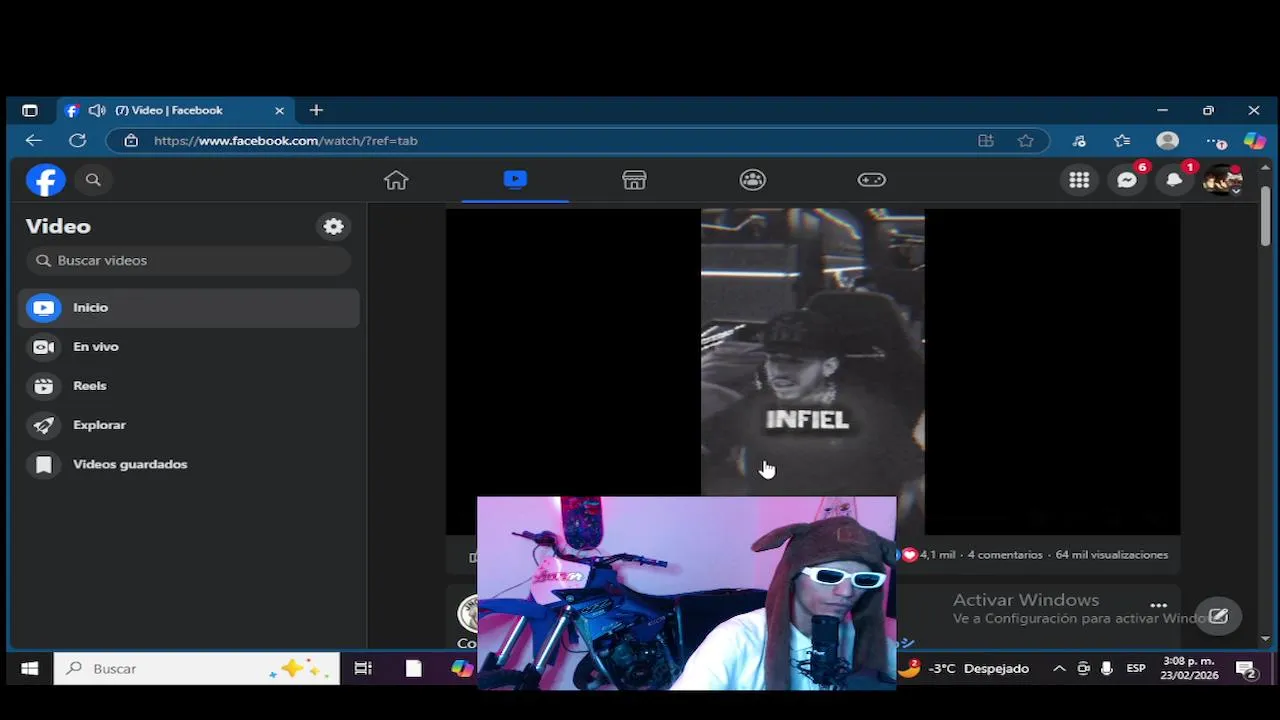This screenshot has height=720, width=1280.
Task: Open the Windows Start menu
Action: tap(29, 668)
